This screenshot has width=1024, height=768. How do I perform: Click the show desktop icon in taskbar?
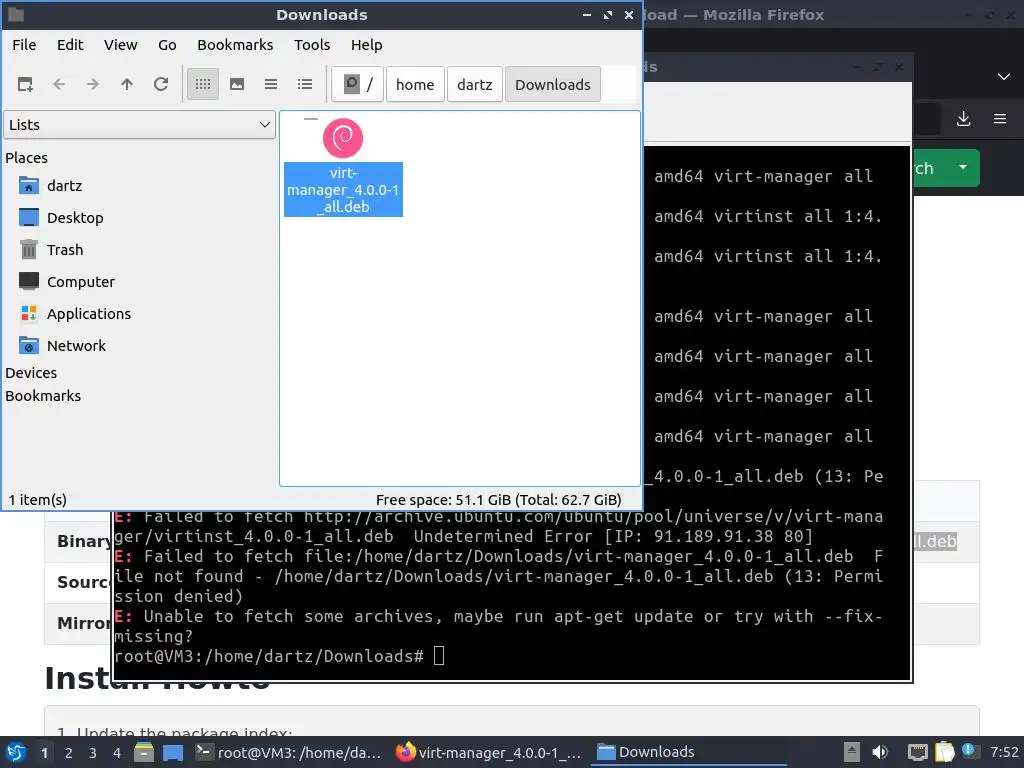(173, 752)
